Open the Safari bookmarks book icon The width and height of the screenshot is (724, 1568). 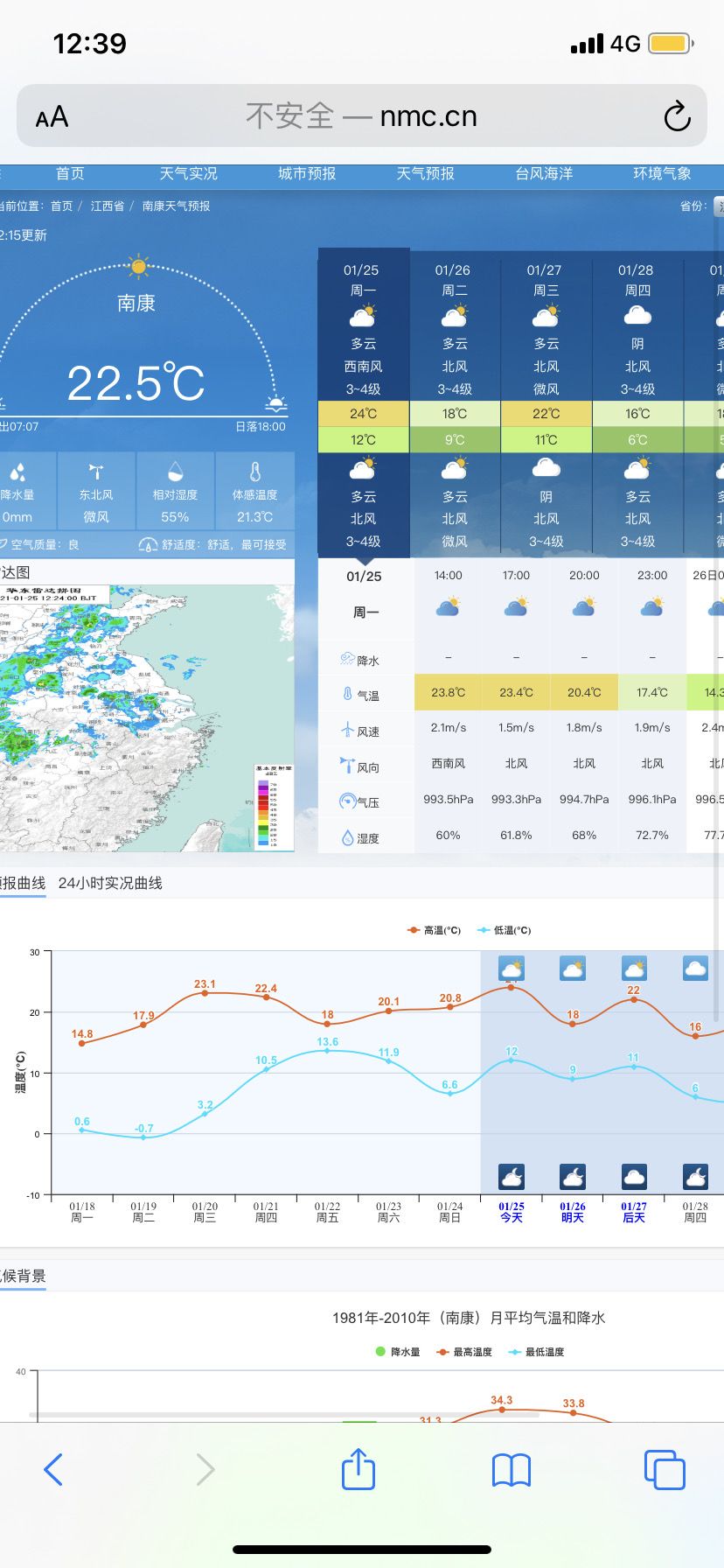pyautogui.click(x=512, y=1470)
